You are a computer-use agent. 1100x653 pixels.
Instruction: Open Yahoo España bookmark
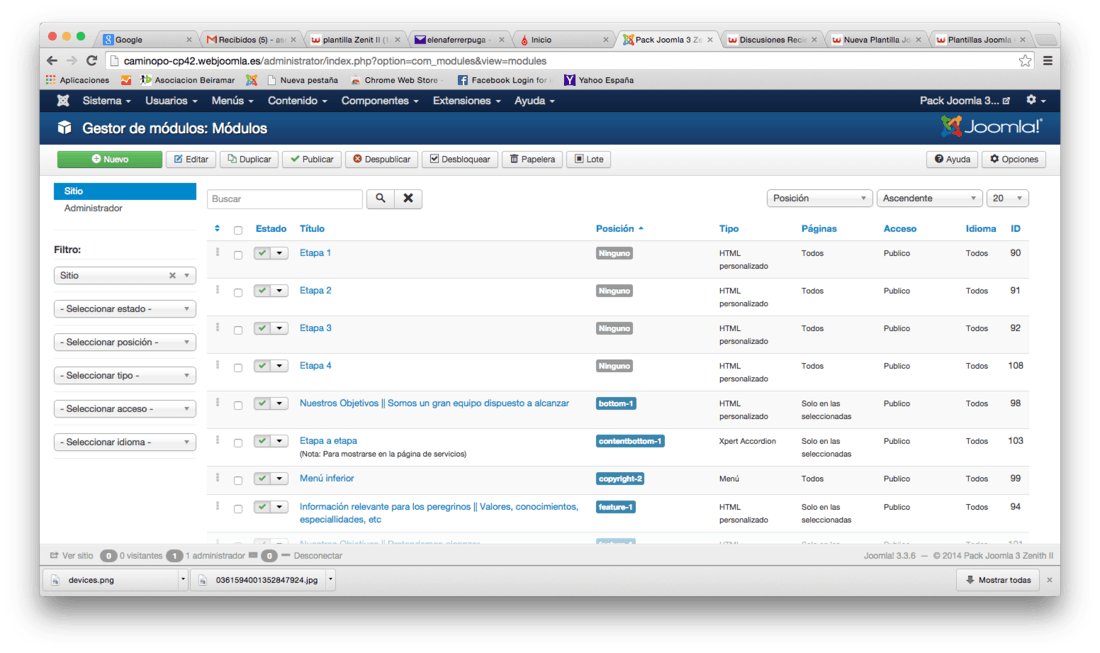point(598,80)
